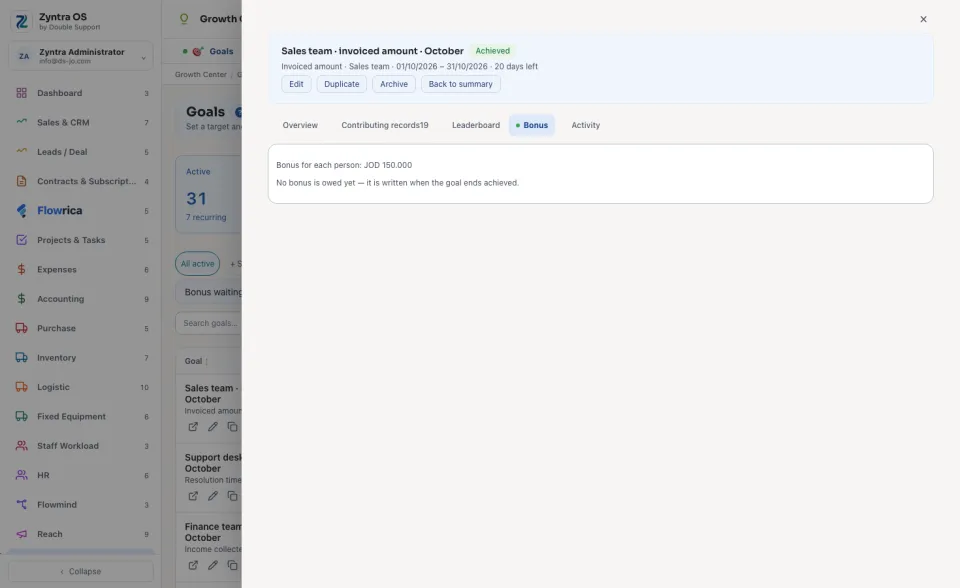The width and height of the screenshot is (960, 588).
Task: Open the Contributing records tab
Action: pos(384,125)
